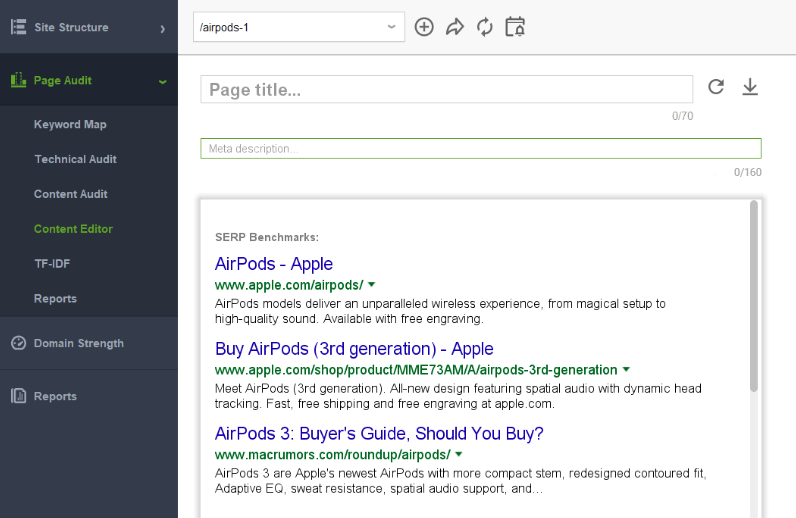
Task: Click the apple.com/shop/product airpods-3rd-generation URL
Action: tap(416, 370)
